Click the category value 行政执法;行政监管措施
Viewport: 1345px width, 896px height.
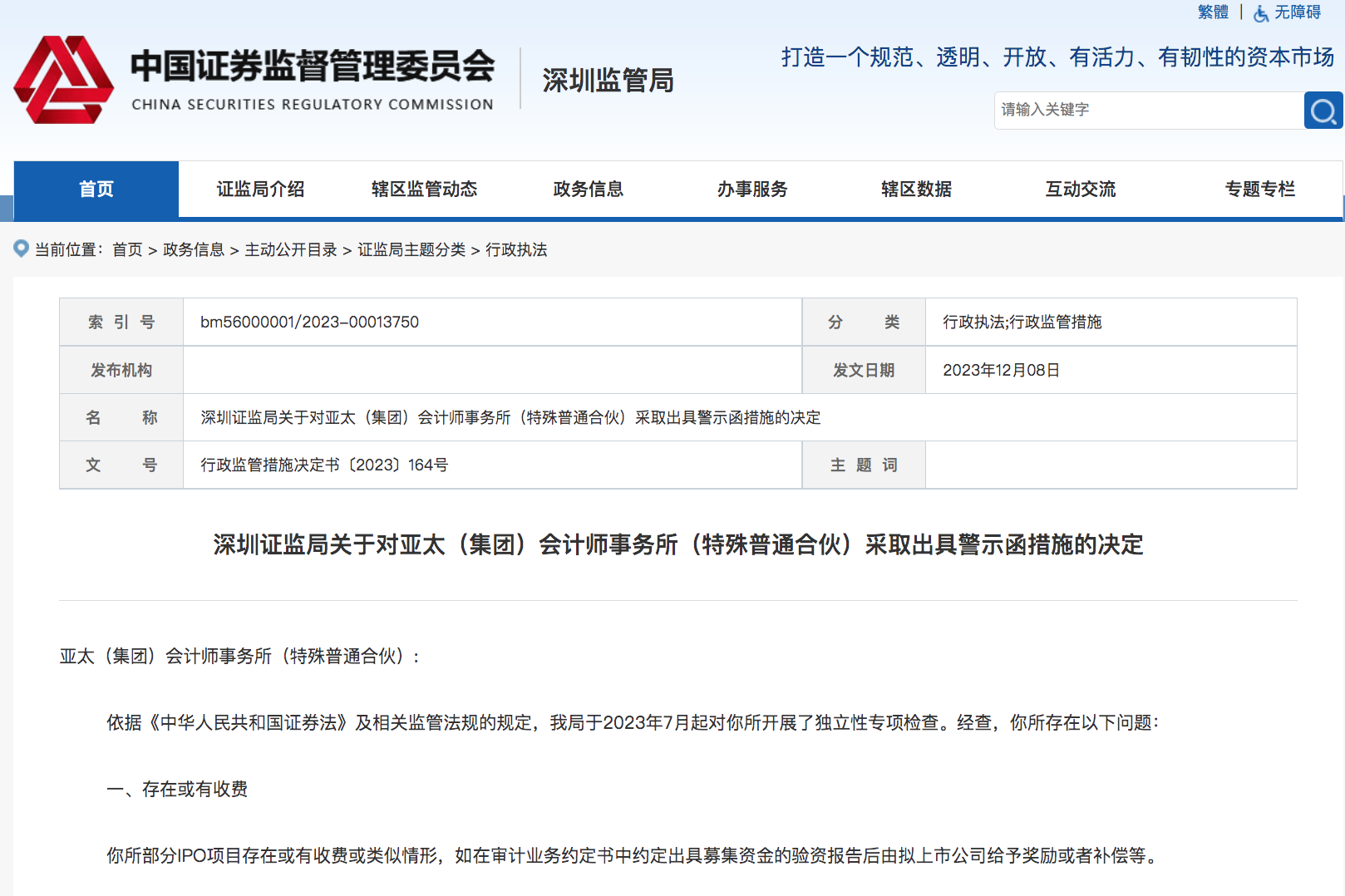tap(1022, 322)
